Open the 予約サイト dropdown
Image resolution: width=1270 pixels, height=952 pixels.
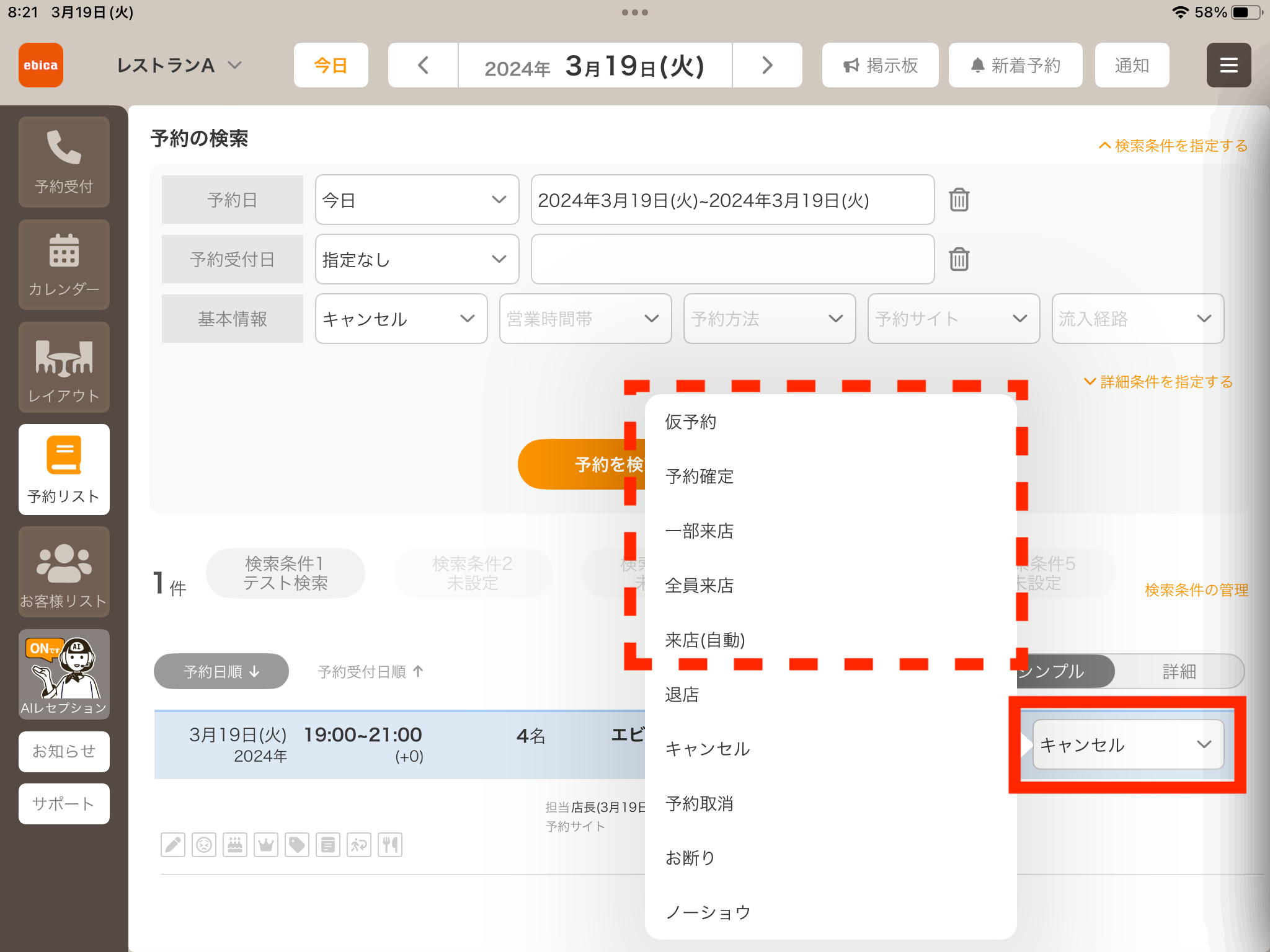pyautogui.click(x=954, y=319)
